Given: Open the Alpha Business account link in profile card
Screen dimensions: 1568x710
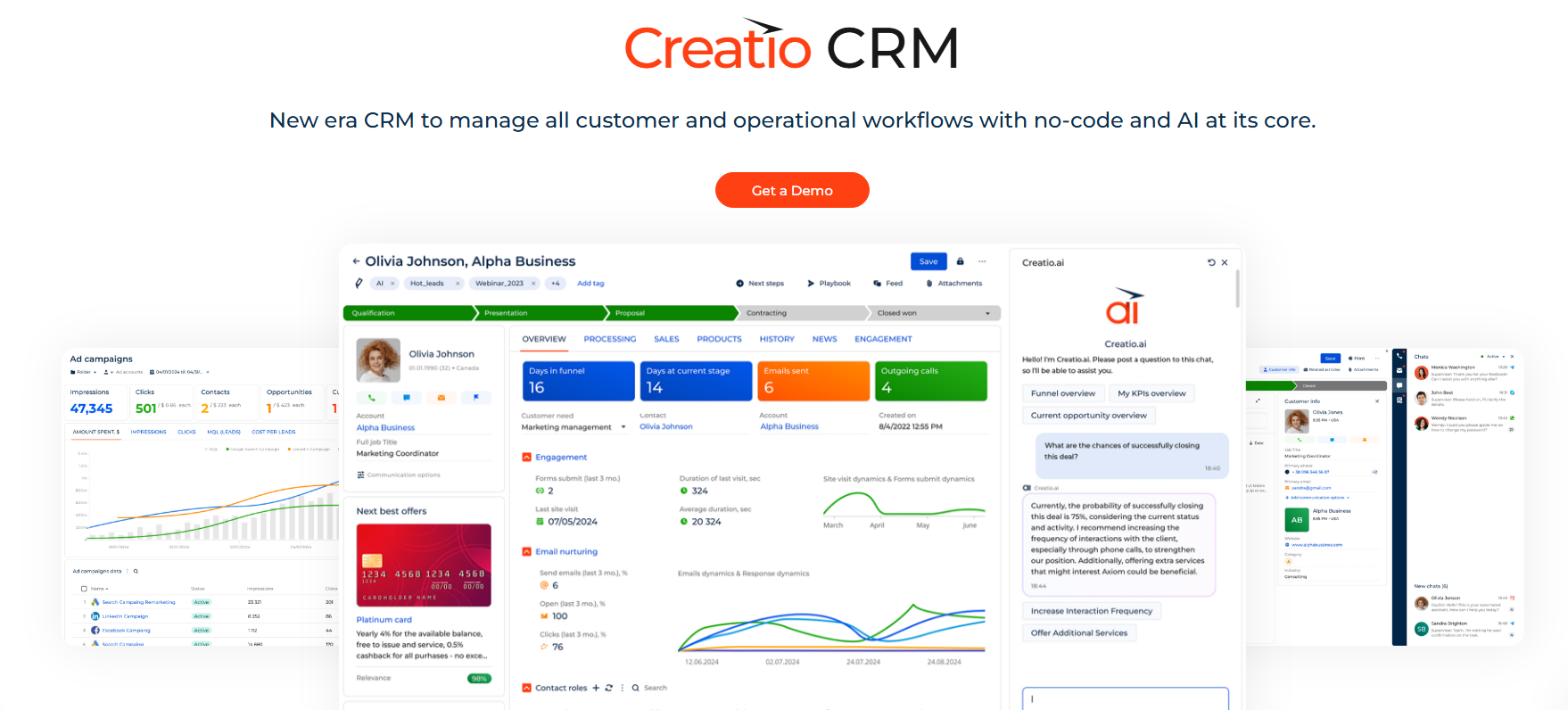Looking at the screenshot, I should click(x=385, y=428).
